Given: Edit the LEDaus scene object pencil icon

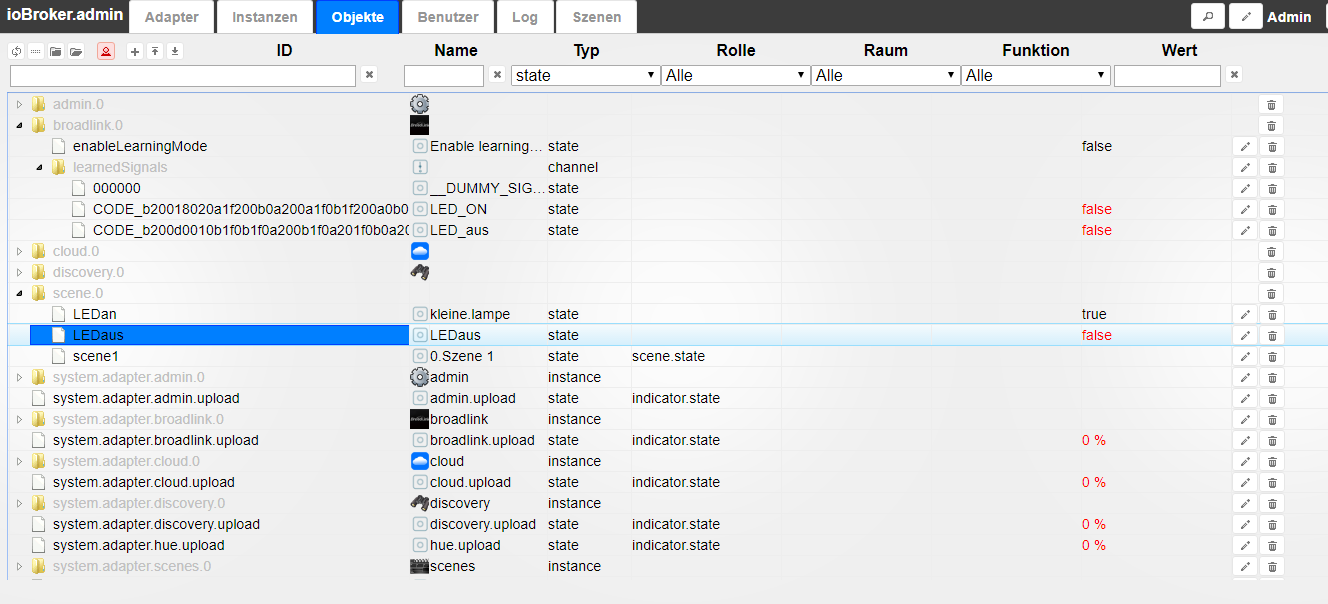Looking at the screenshot, I should click(x=1245, y=335).
